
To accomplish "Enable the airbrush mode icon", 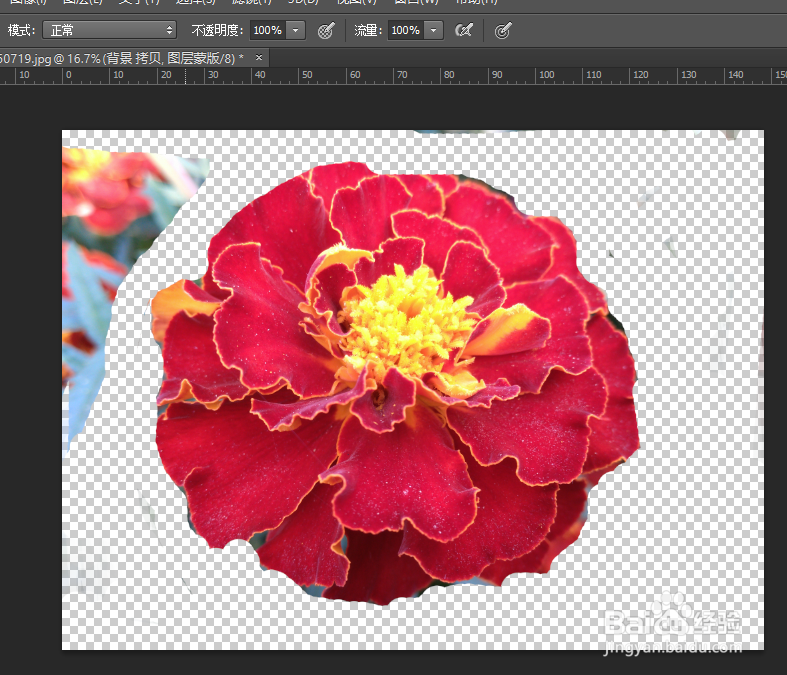I will [464, 31].
